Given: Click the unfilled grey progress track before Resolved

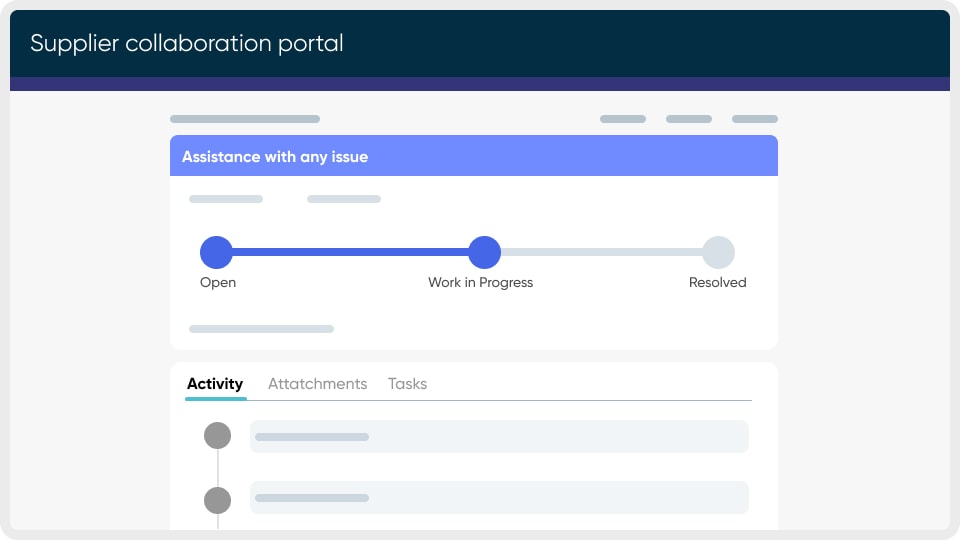Looking at the screenshot, I should pos(601,252).
